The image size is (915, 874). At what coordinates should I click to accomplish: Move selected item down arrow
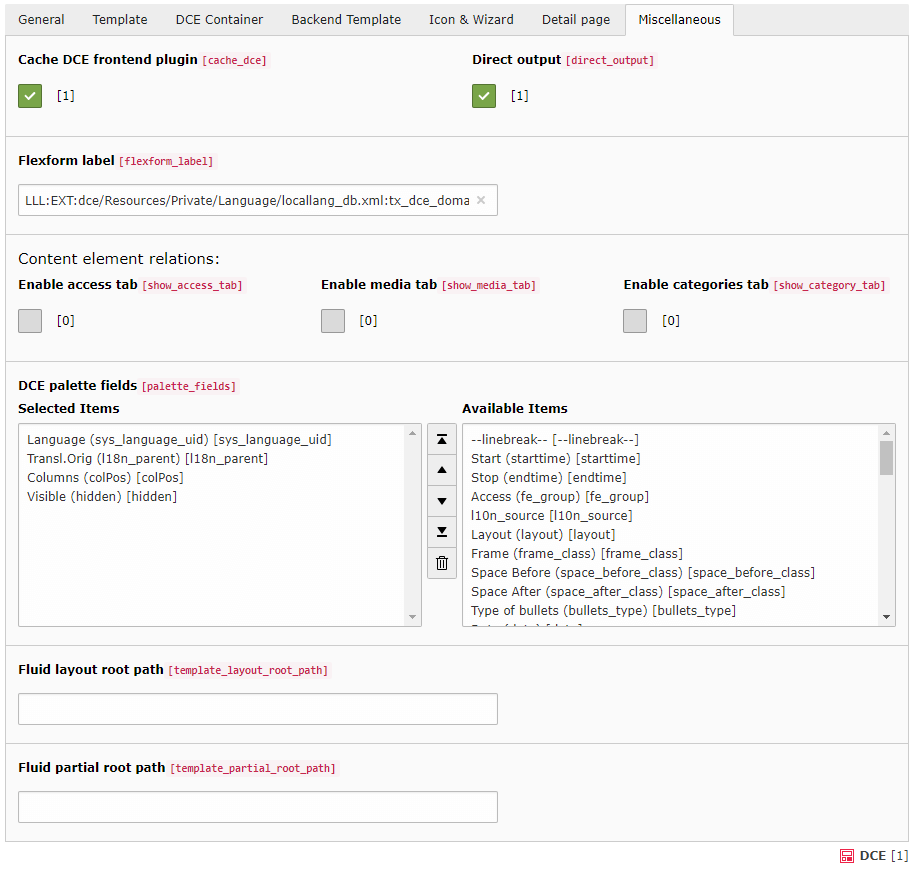[x=442, y=501]
